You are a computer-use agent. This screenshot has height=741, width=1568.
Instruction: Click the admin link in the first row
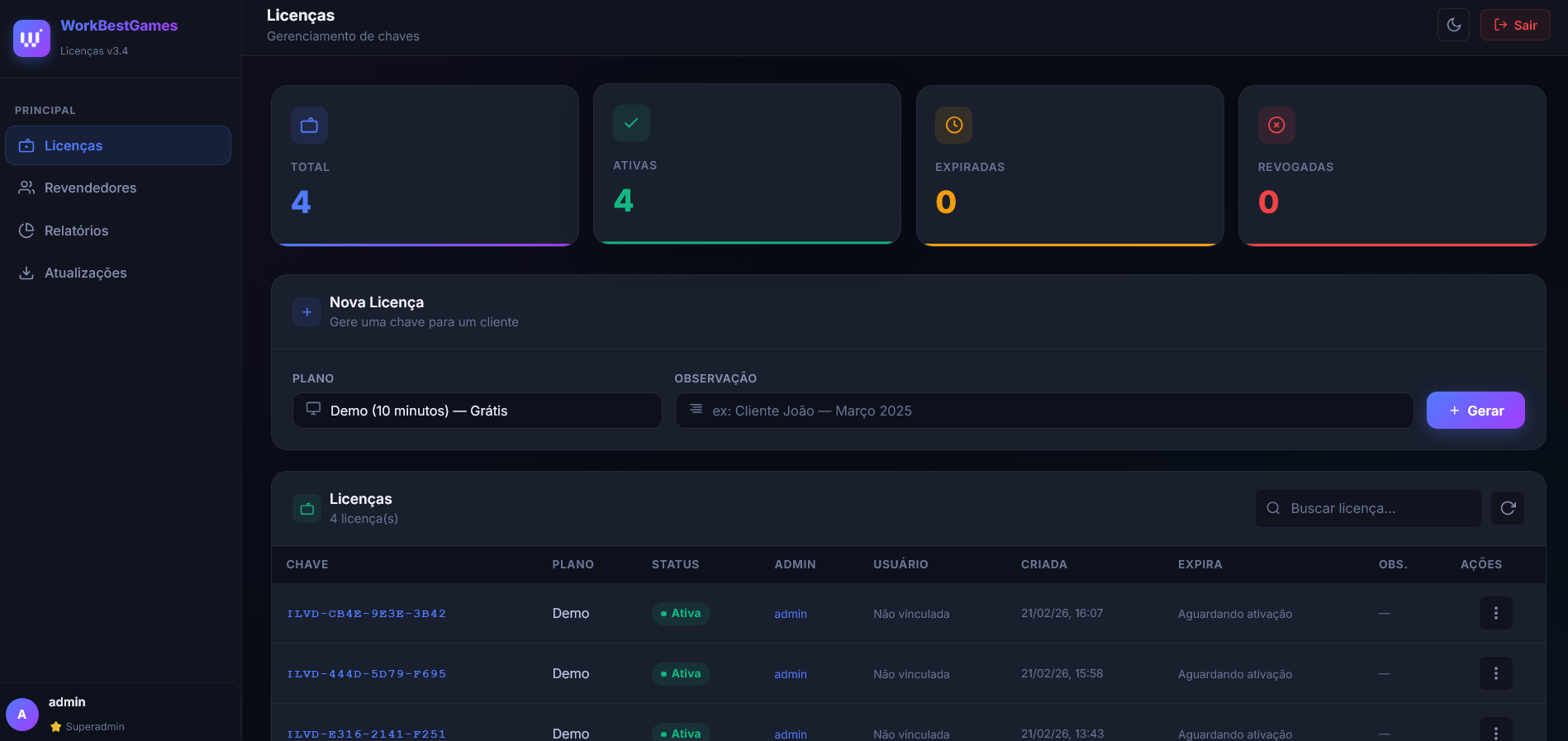790,614
